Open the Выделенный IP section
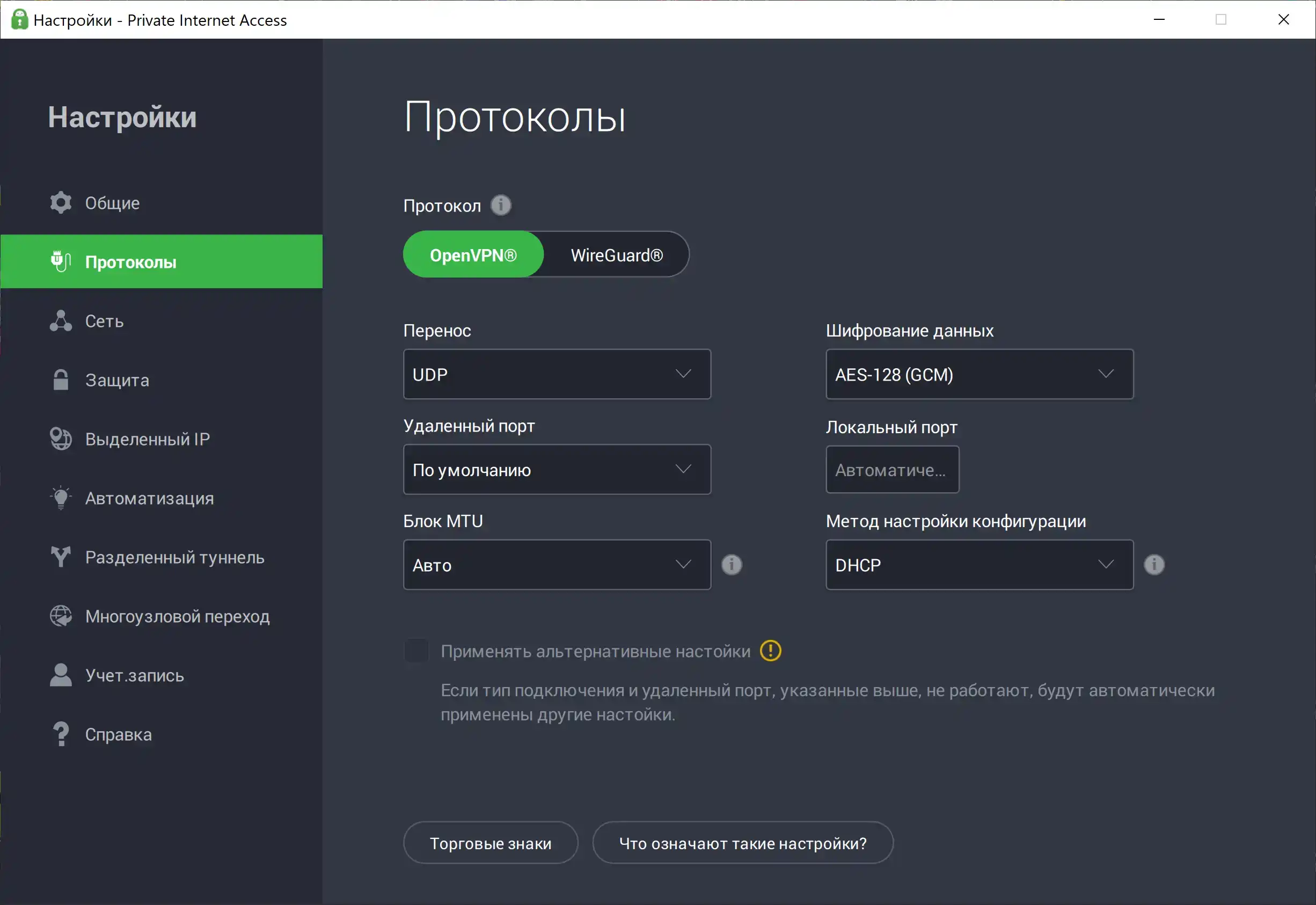1316x905 pixels. click(x=162, y=439)
